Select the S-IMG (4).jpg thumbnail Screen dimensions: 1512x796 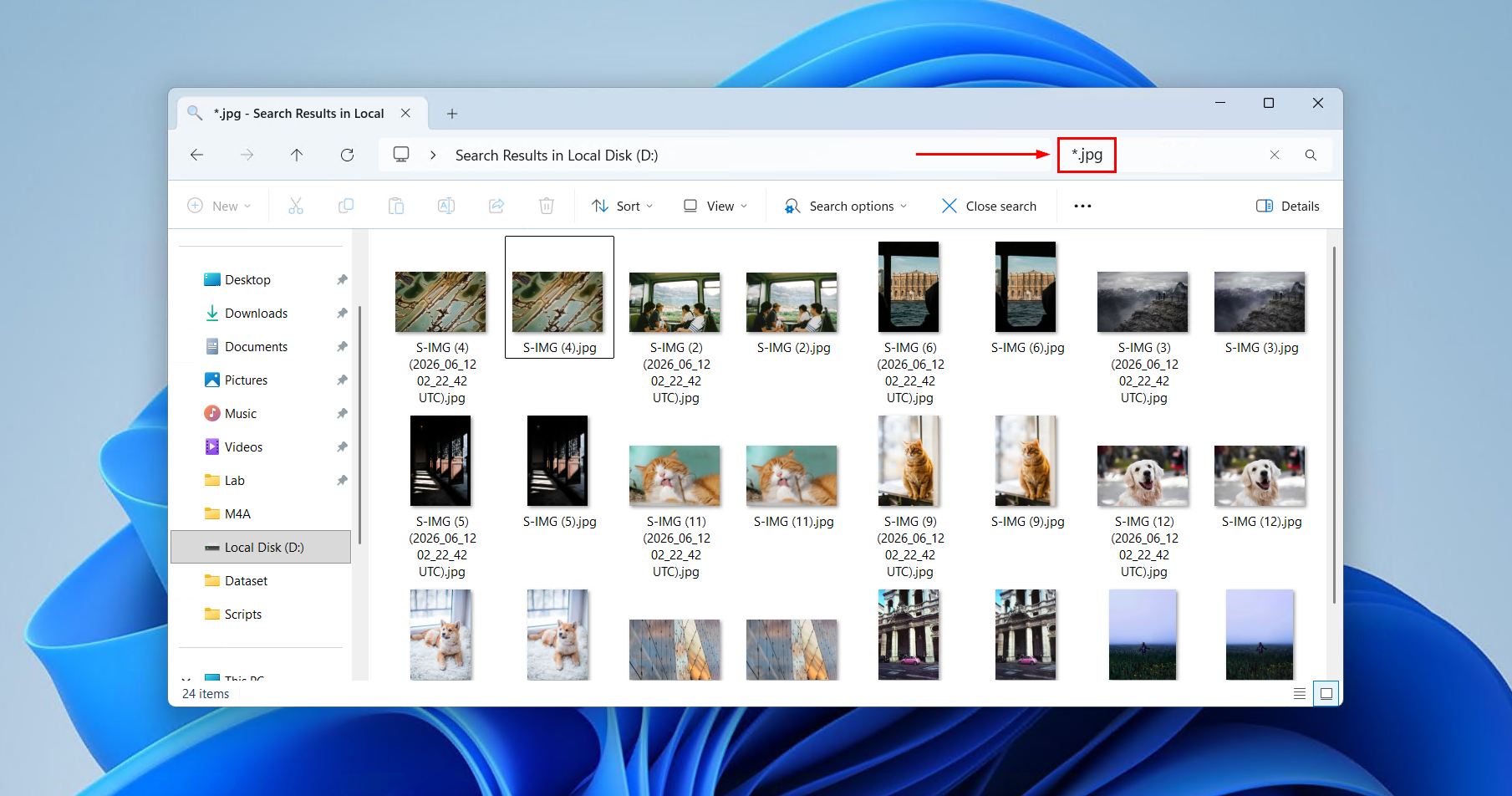pyautogui.click(x=559, y=297)
